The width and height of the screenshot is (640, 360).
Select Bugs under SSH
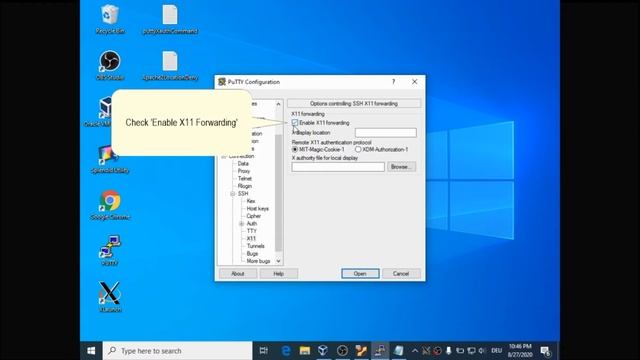[x=252, y=253]
